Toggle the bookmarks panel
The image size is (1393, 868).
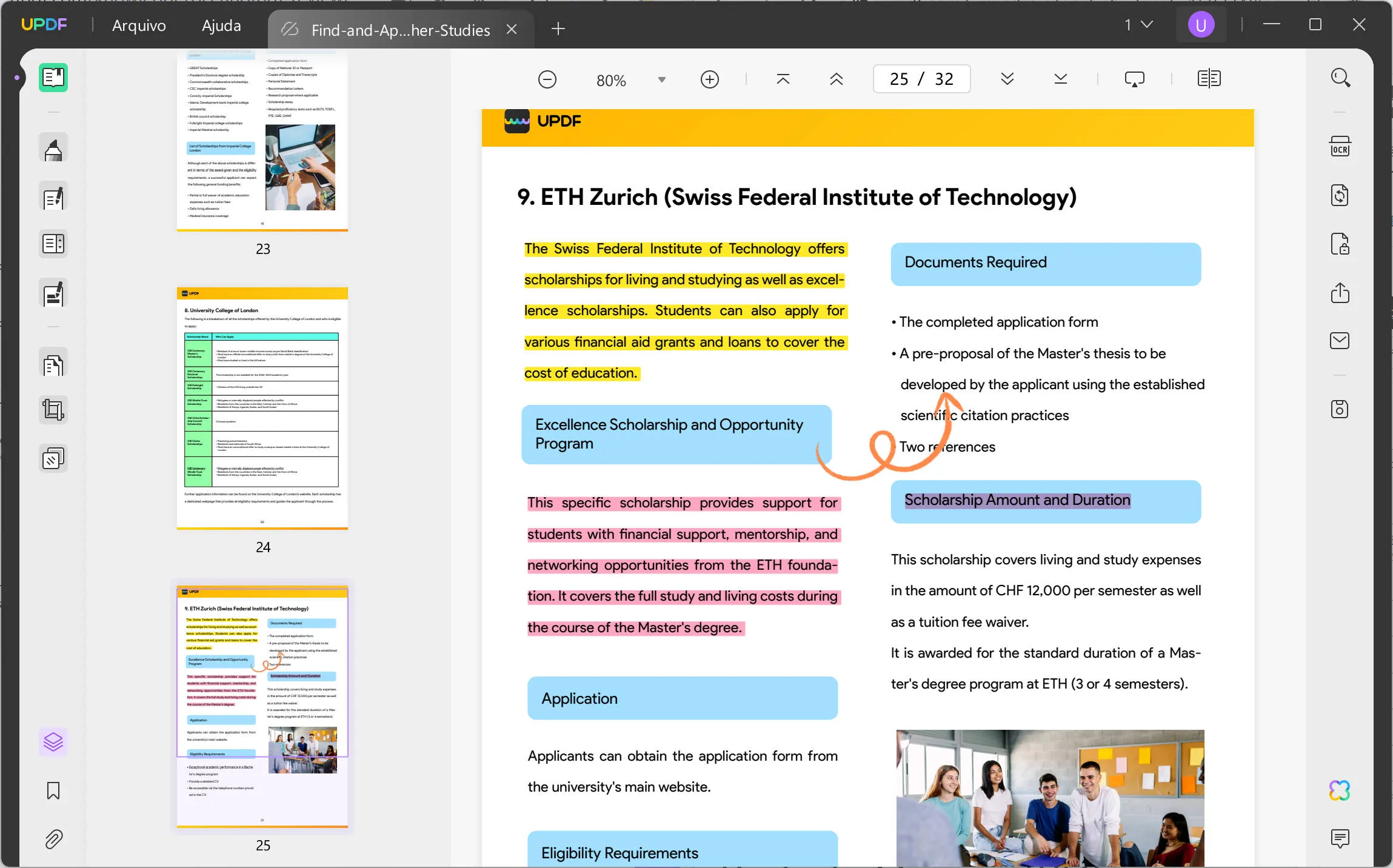tap(53, 790)
